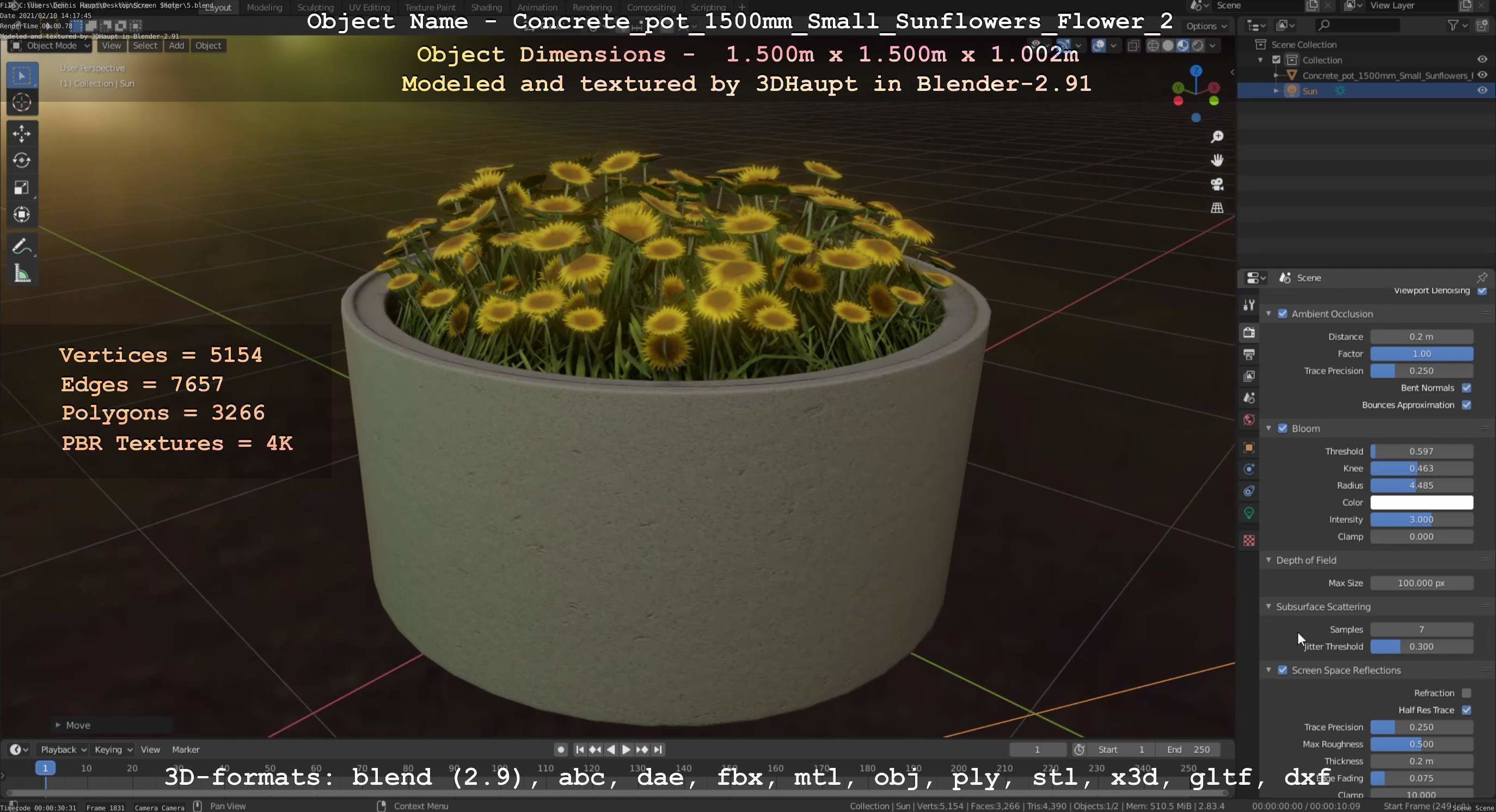Activate the 3D Cursor tool
Viewport: 1496px width, 812px height.
point(22,103)
